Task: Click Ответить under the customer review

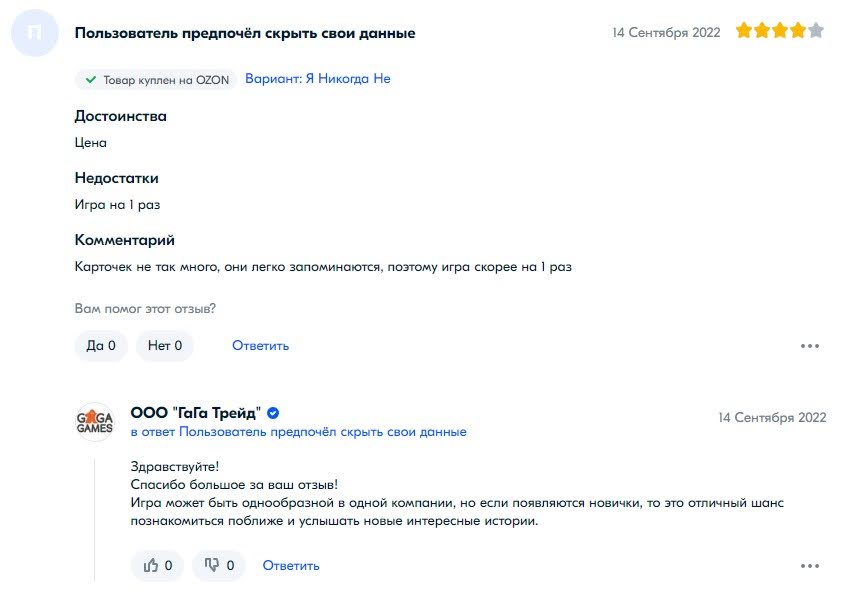Action: (x=260, y=346)
